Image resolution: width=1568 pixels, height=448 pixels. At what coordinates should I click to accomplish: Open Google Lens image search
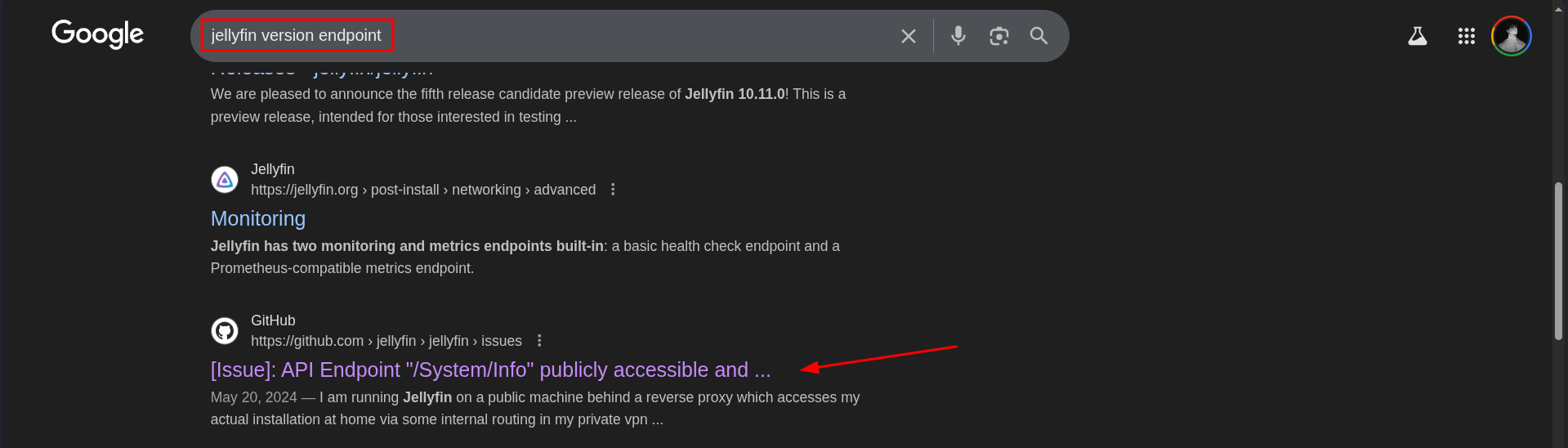coord(998,36)
